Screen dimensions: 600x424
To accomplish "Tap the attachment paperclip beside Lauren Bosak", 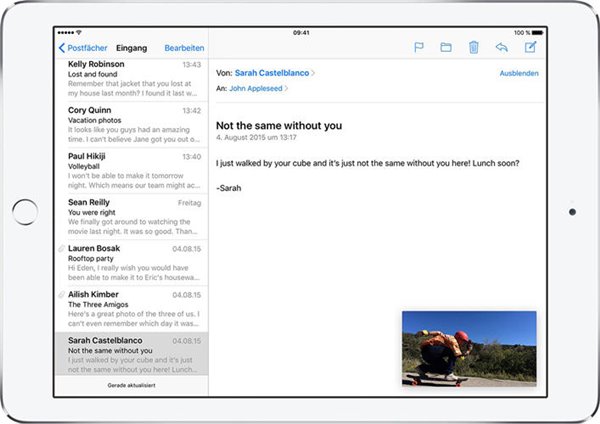I will (62, 247).
